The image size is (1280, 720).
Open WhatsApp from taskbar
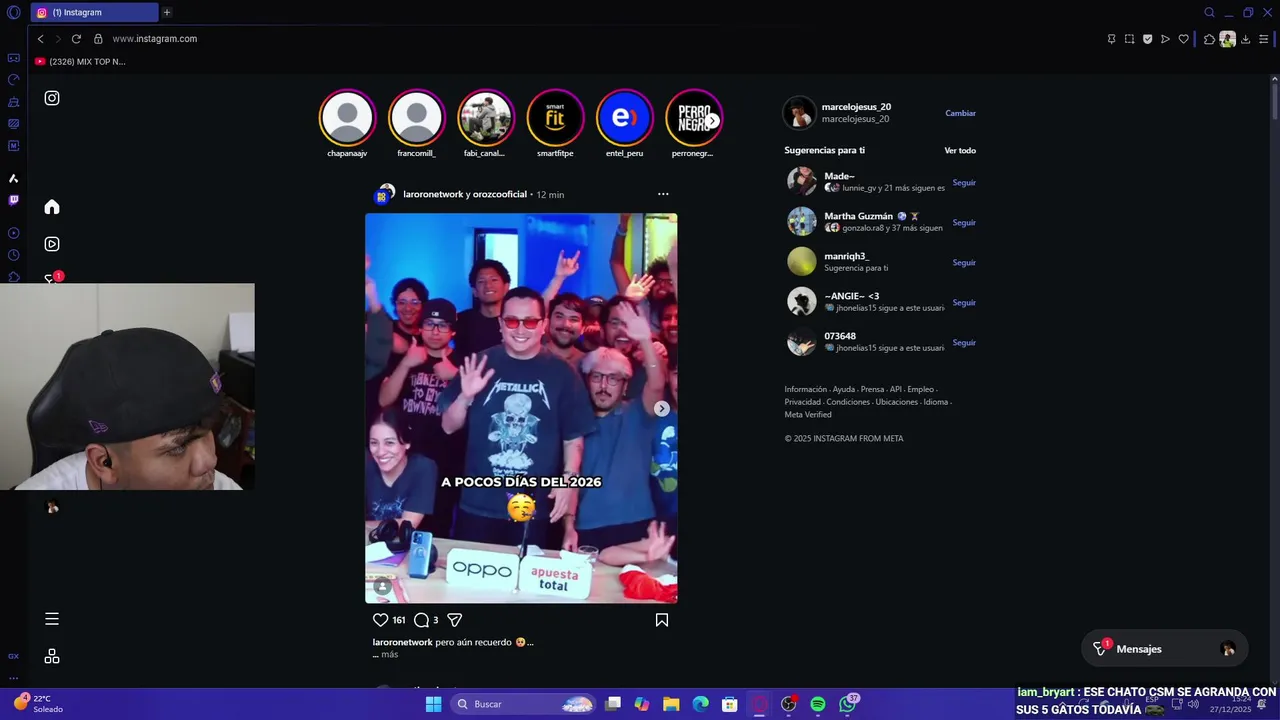(848, 704)
